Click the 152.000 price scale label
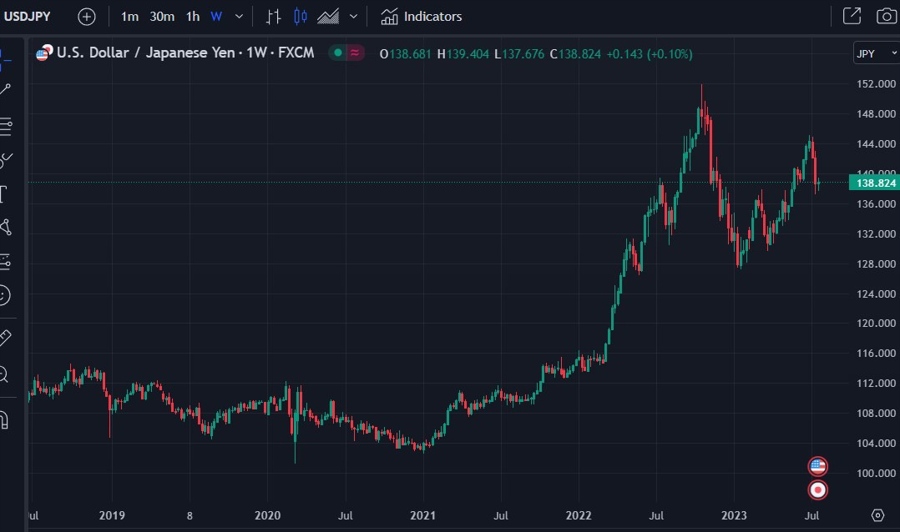The image size is (900, 532). point(876,84)
